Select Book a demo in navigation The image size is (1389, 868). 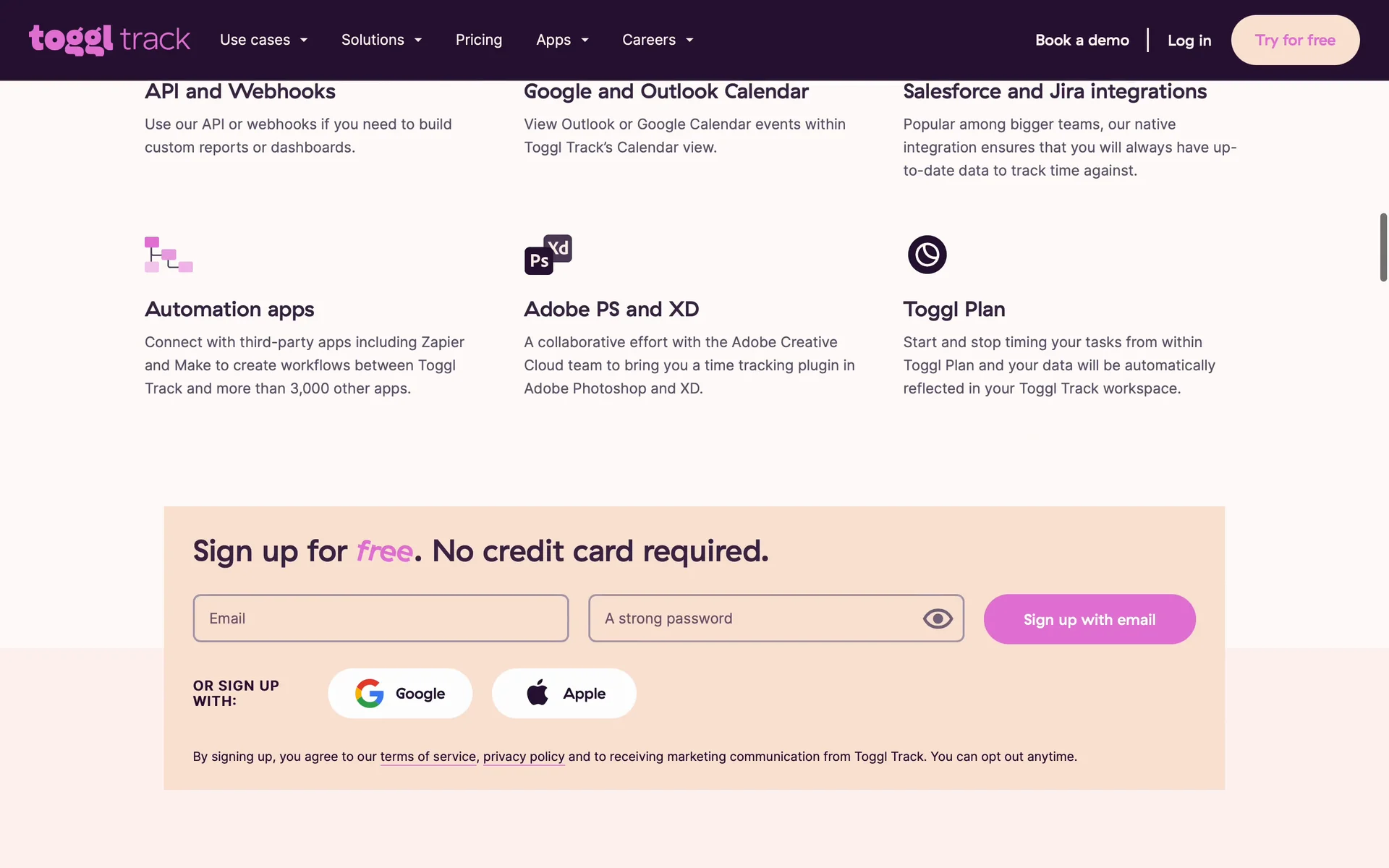[1082, 41]
